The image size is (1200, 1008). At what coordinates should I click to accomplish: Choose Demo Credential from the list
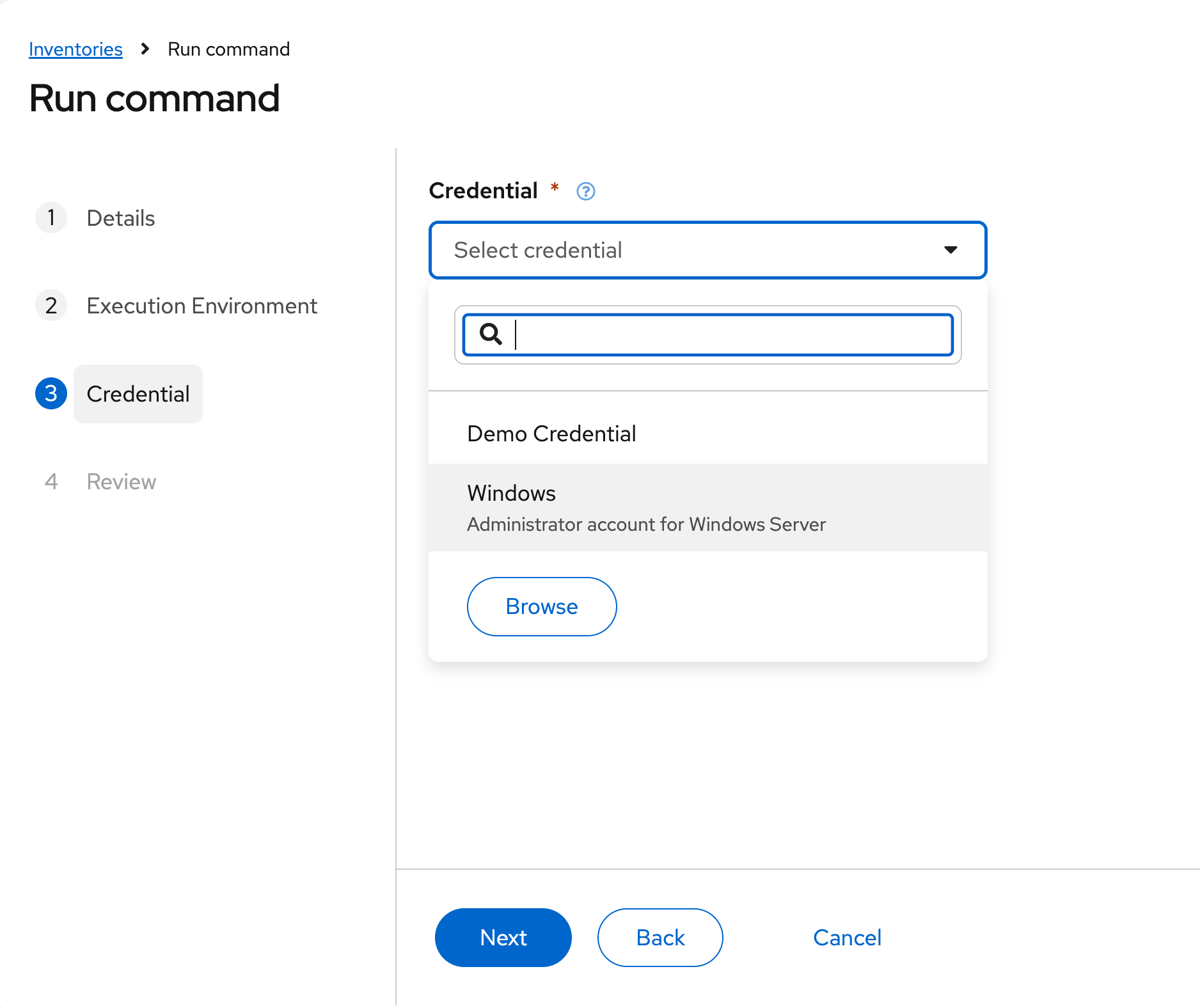coord(551,434)
